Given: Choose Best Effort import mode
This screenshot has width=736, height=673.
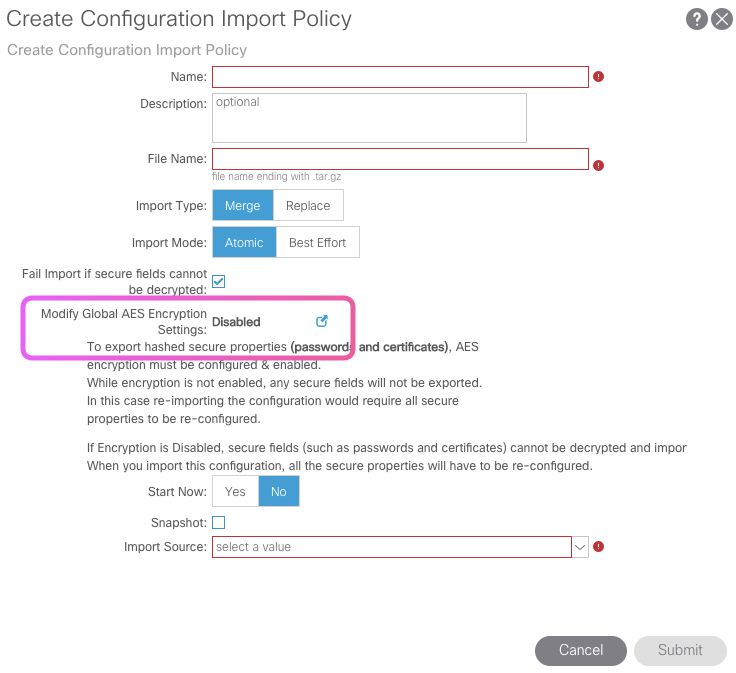Looking at the screenshot, I should click(x=317, y=242).
